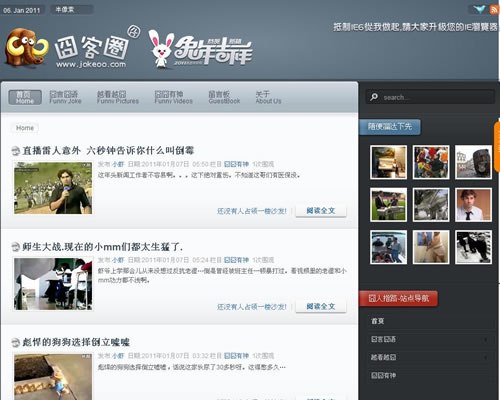
Task: Open the Funny Joke menu item
Action: [x=65, y=97]
